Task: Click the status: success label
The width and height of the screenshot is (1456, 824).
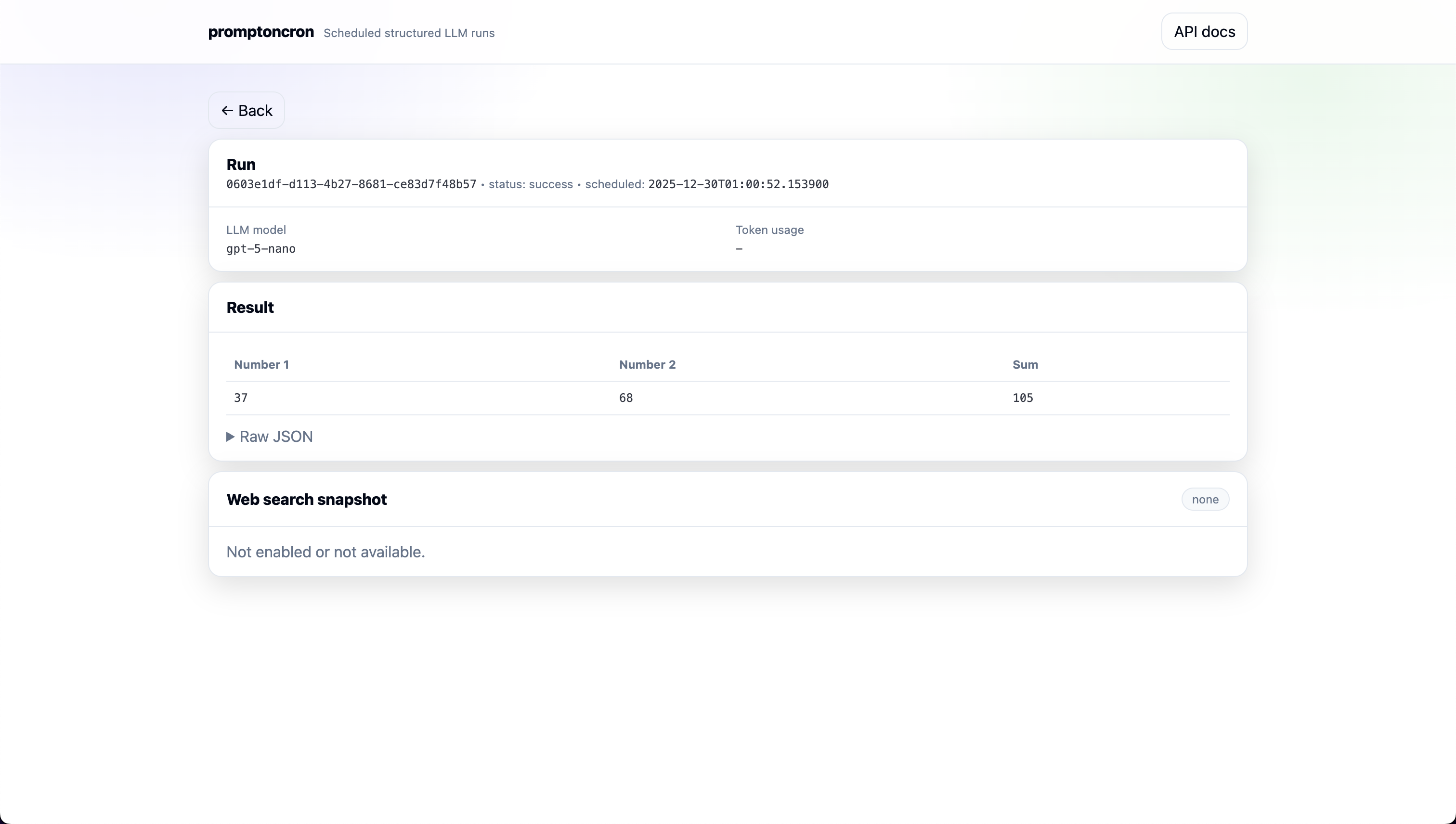Action: (531, 184)
